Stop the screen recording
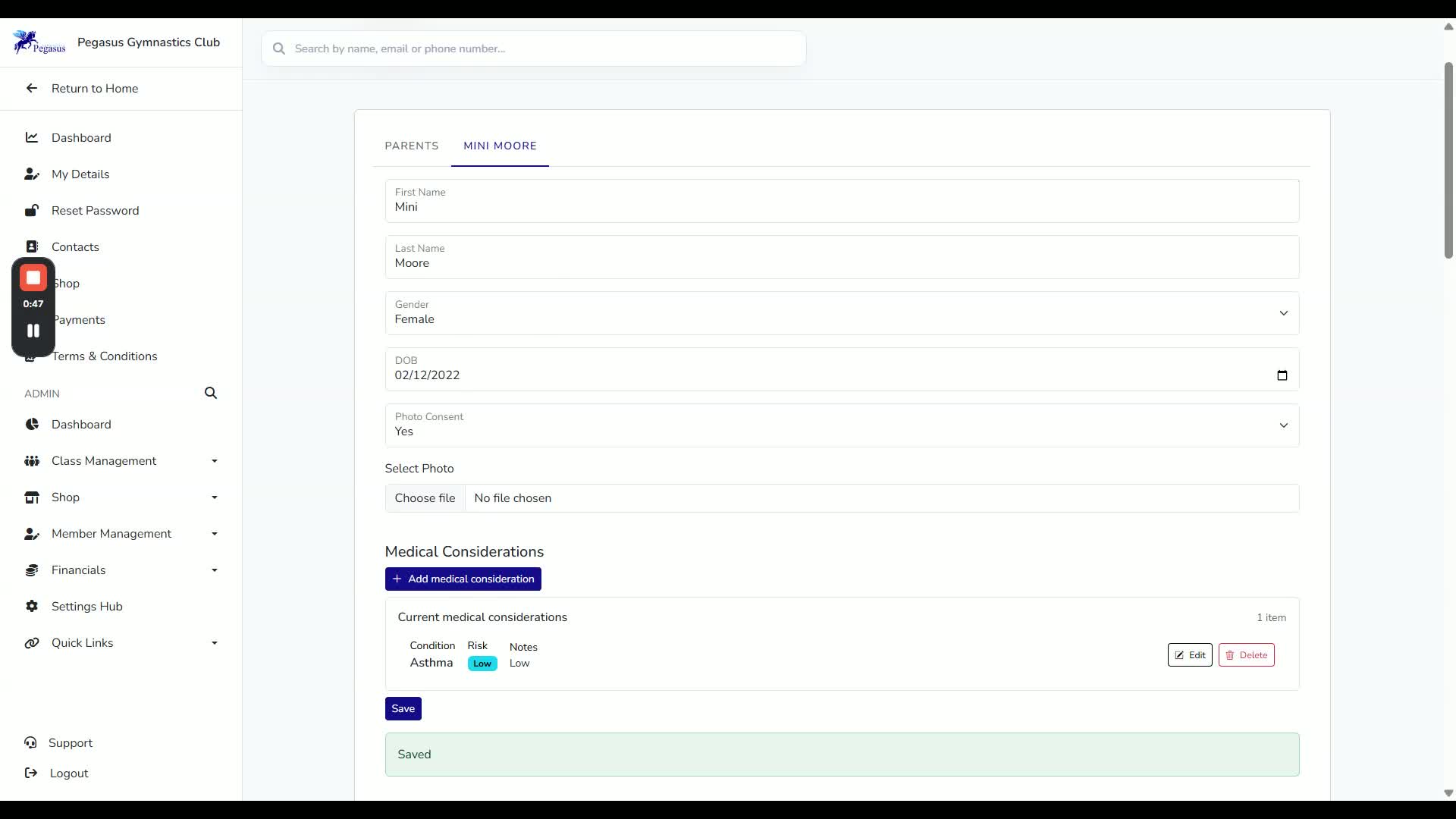The image size is (1456, 819). coord(33,278)
